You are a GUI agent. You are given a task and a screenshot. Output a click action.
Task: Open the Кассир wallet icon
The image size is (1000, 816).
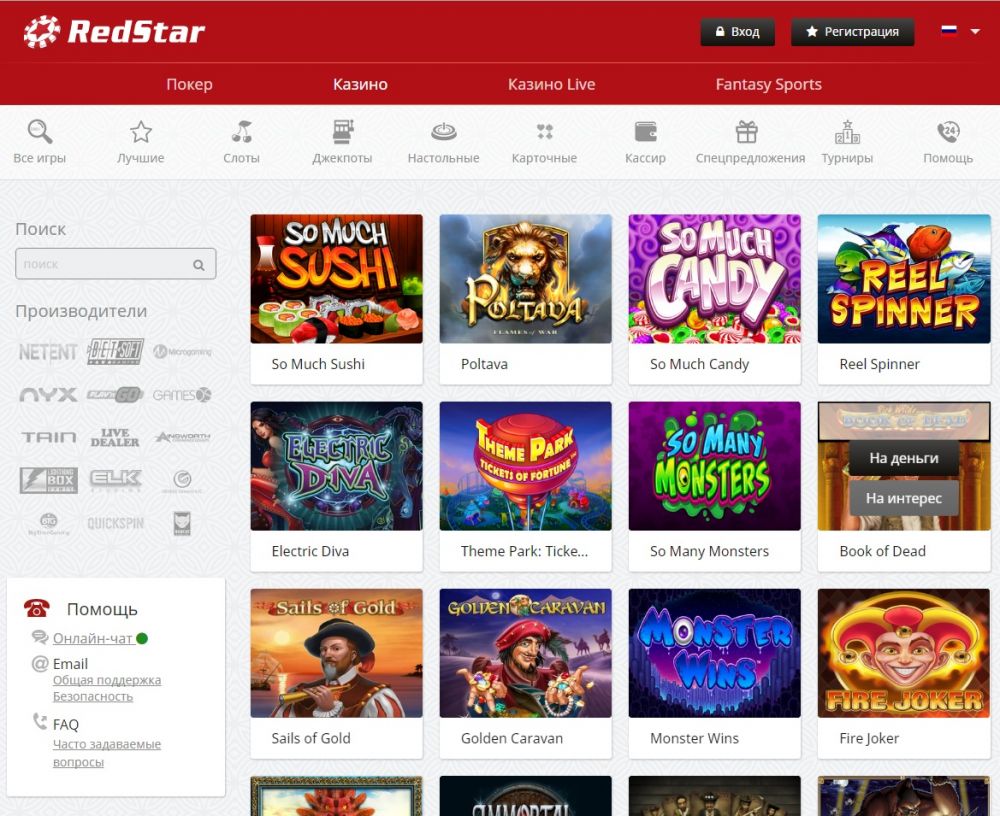coord(645,132)
